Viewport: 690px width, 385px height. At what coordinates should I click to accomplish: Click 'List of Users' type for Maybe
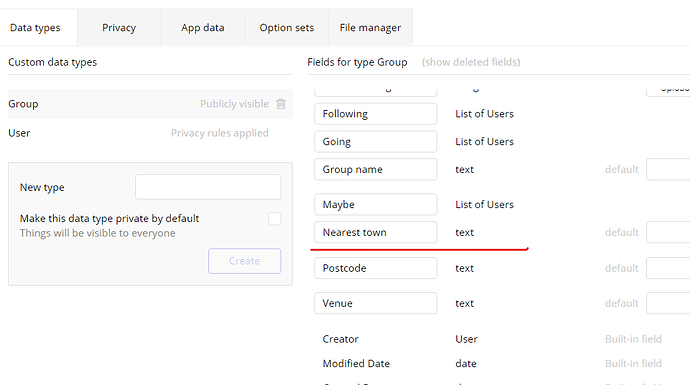click(x=484, y=205)
